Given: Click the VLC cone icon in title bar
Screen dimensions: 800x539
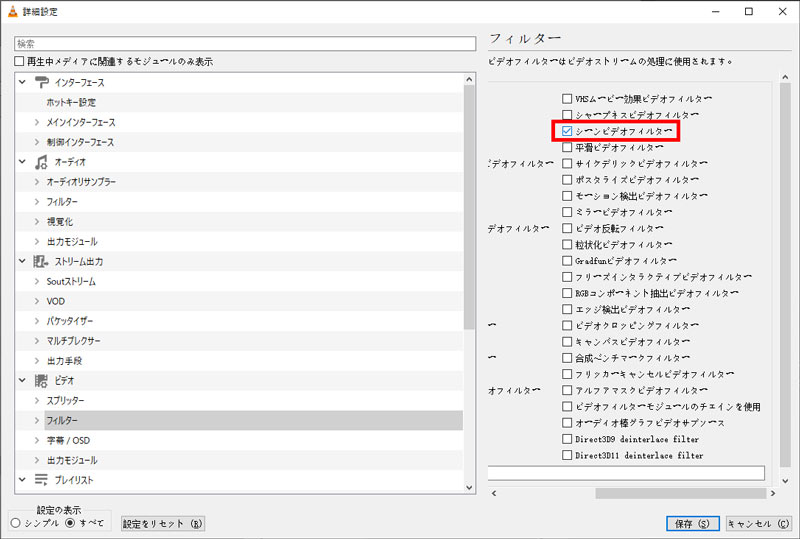Looking at the screenshot, I should click(x=11, y=11).
